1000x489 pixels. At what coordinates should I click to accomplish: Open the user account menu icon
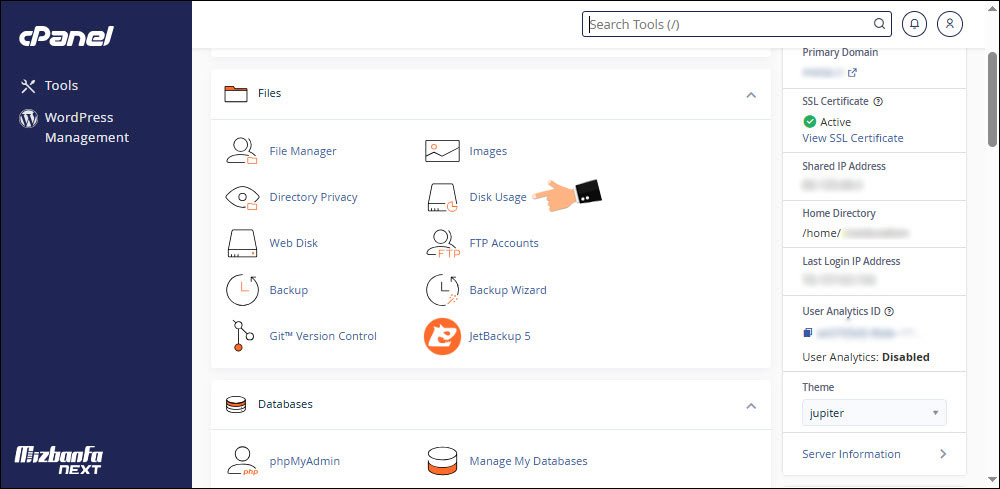[952, 24]
